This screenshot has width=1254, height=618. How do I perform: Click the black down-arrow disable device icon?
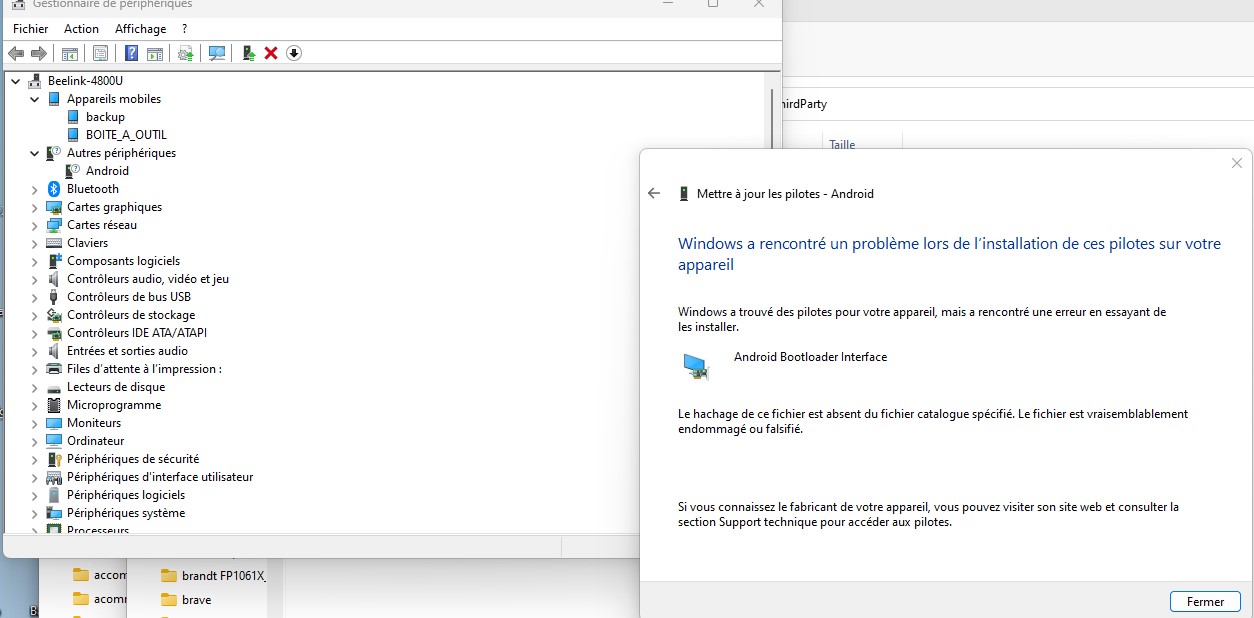click(x=294, y=53)
